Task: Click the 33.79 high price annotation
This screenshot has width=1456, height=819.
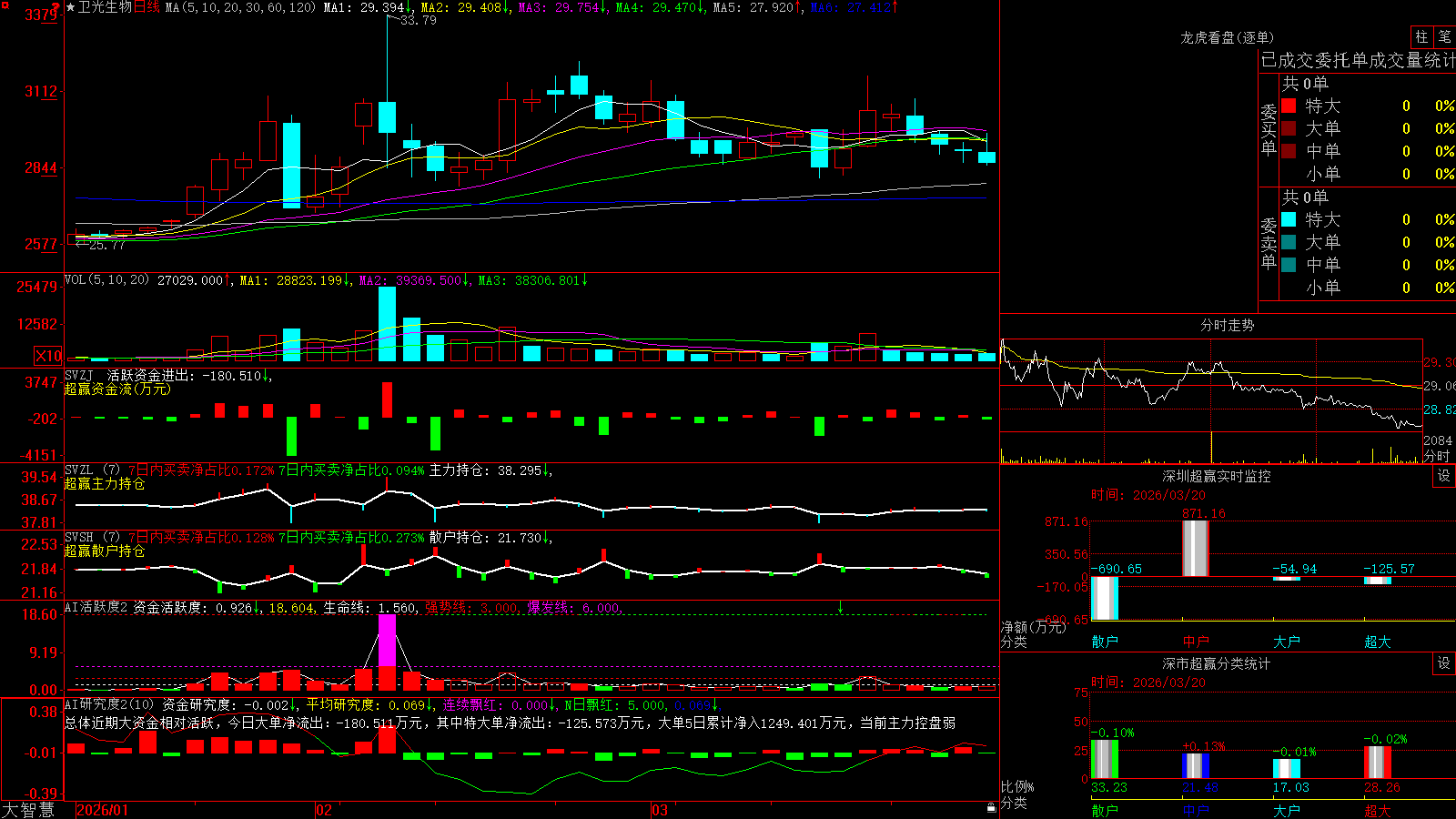Action: pos(418,20)
